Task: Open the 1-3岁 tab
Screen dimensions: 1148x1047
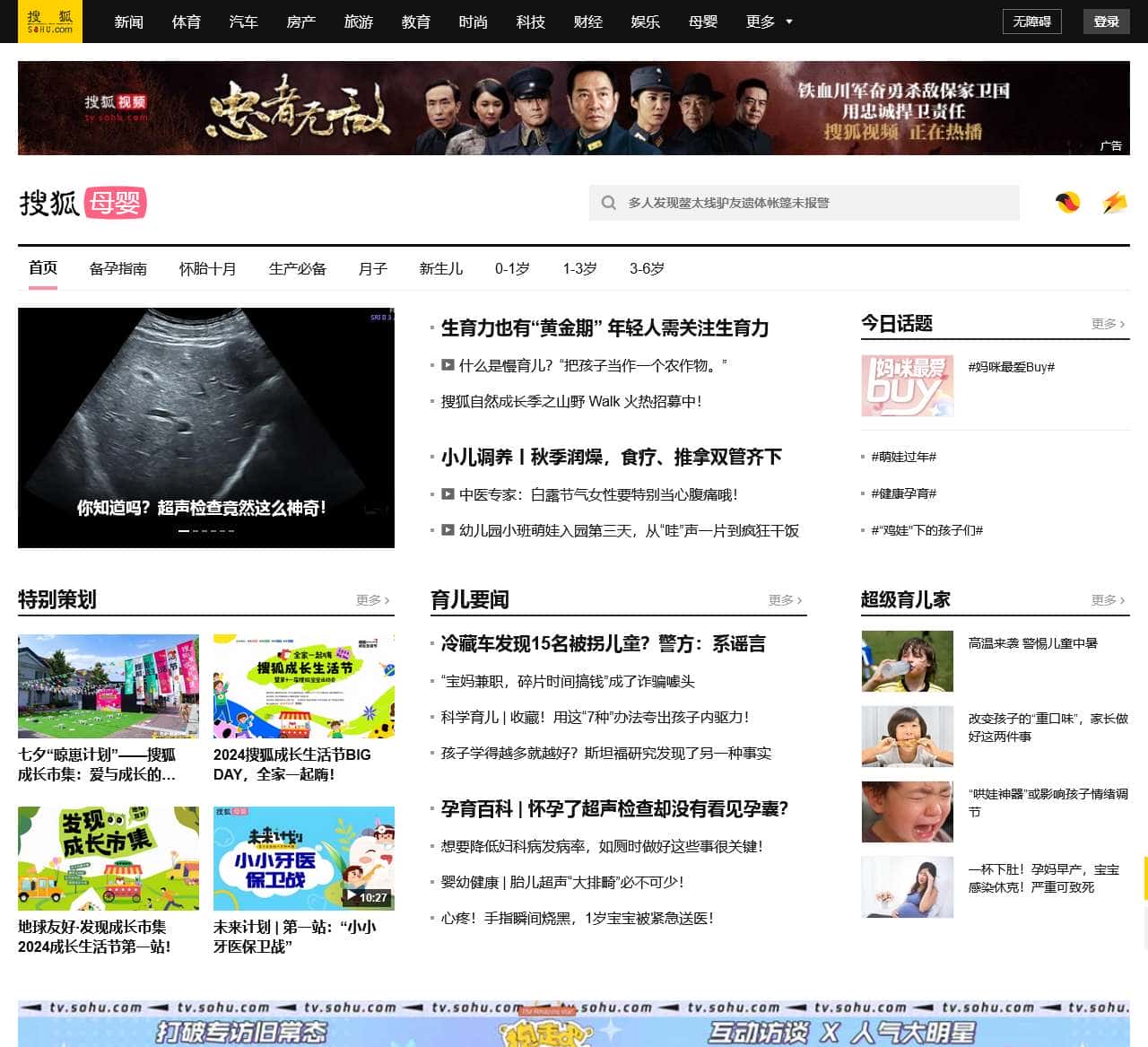Action: [x=579, y=268]
